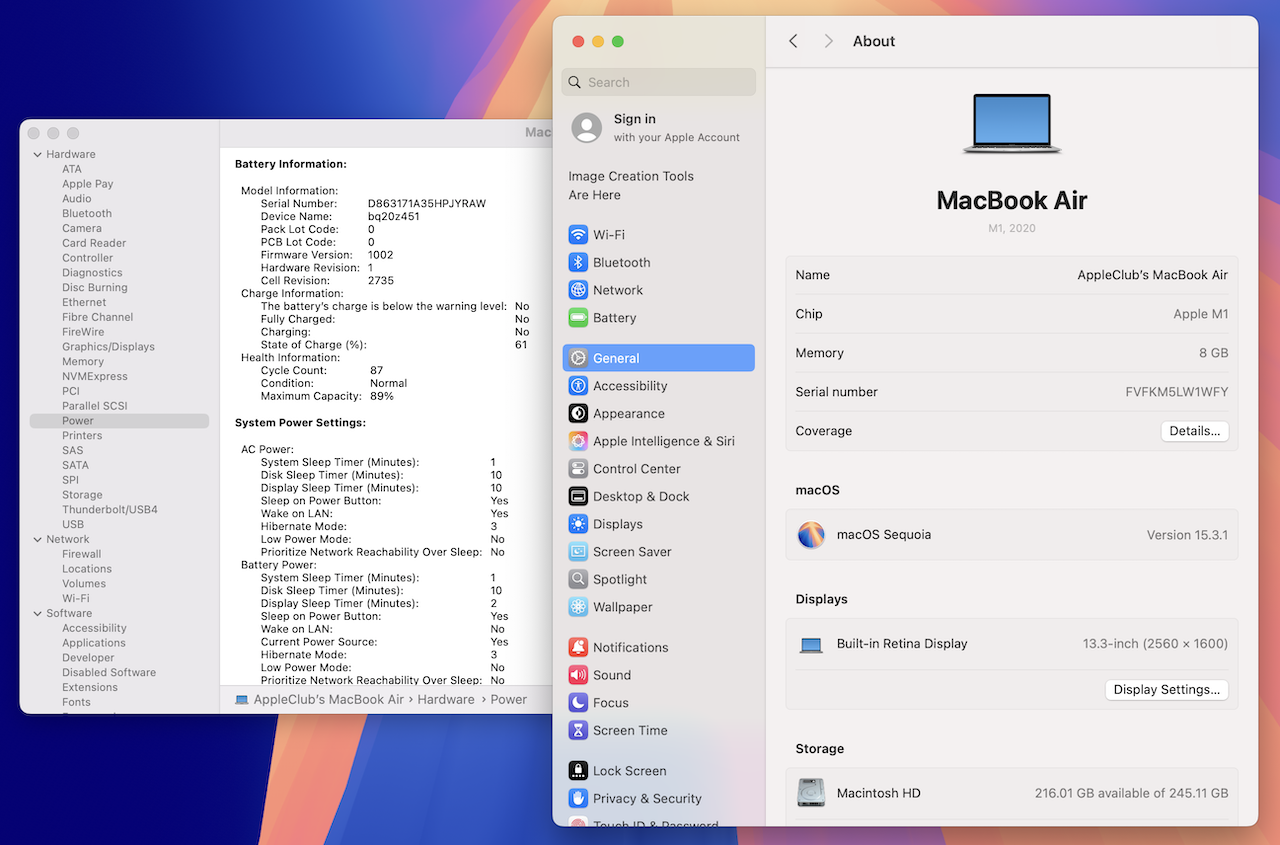Select Applications under Software
Image resolution: width=1280 pixels, height=845 pixels.
pos(94,643)
